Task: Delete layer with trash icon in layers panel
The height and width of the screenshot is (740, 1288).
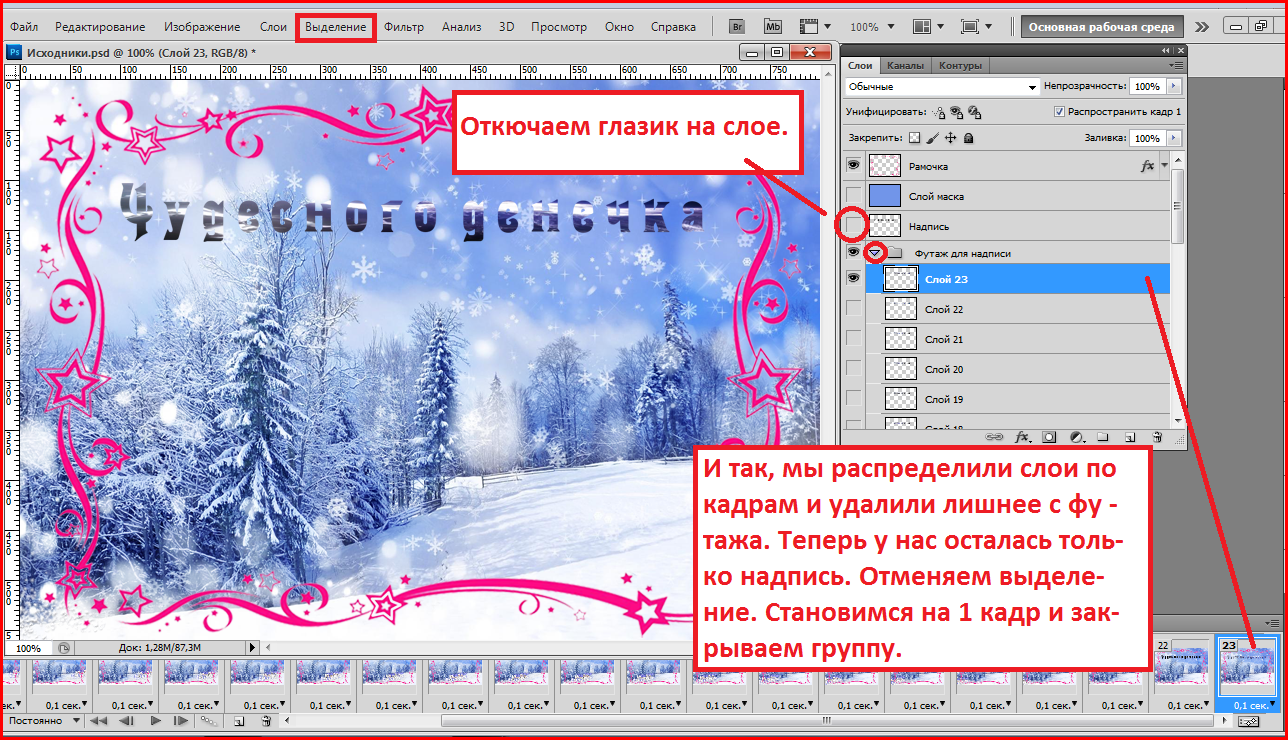Action: click(1157, 437)
